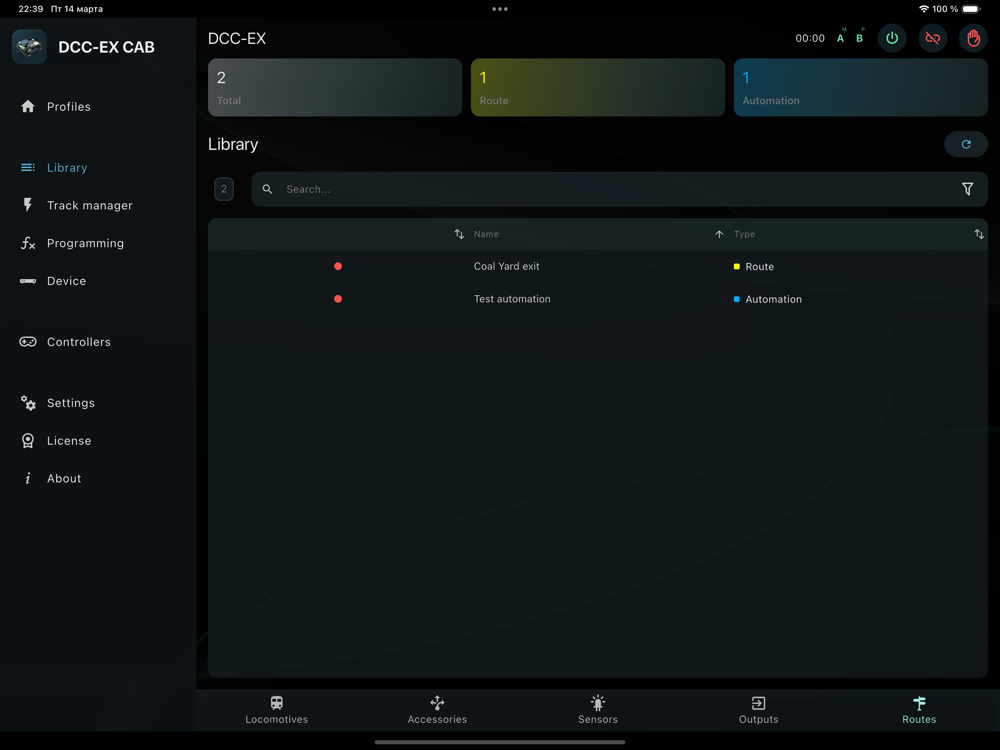Click the Device hardware icon
This screenshot has height=750, width=1000.
[27, 281]
